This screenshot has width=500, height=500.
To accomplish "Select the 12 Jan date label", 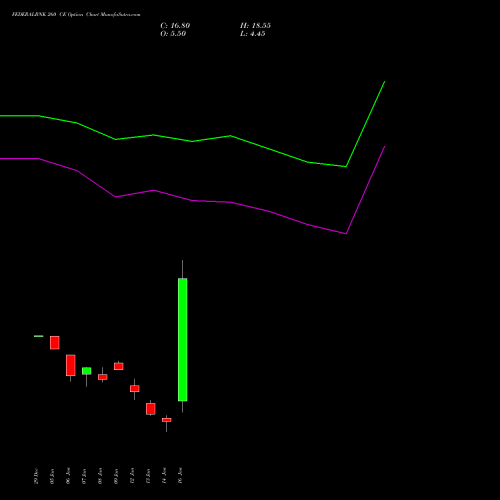I will click(x=132, y=476).
